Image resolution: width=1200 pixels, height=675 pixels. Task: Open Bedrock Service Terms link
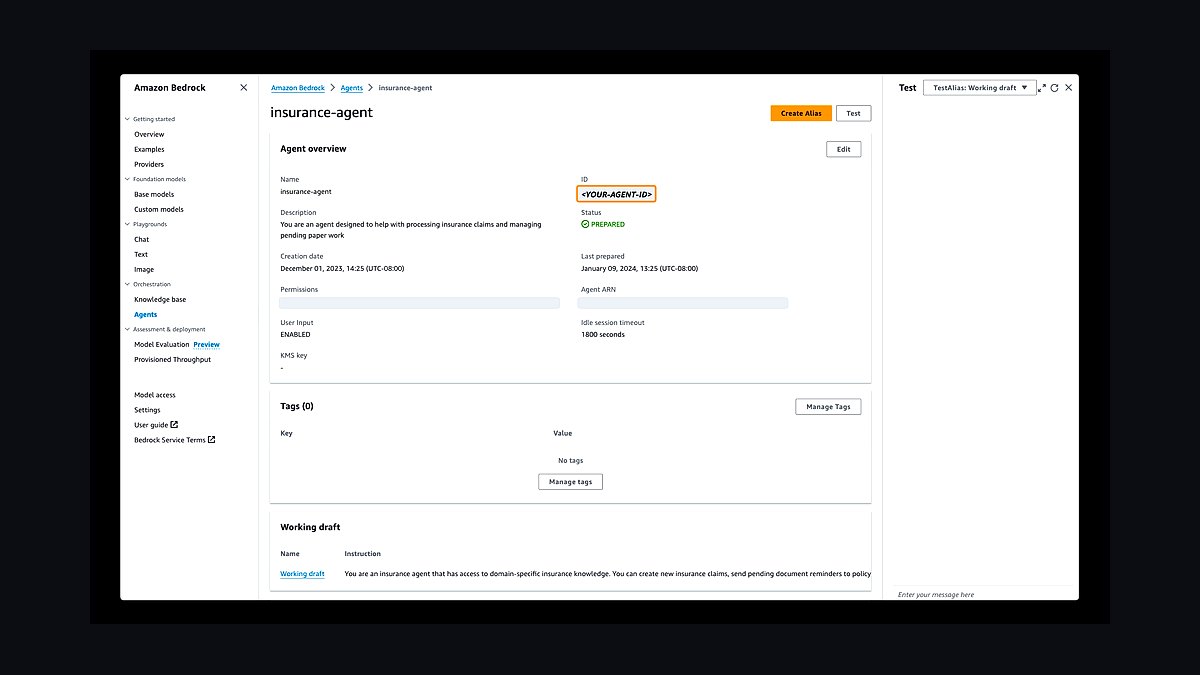(170, 440)
